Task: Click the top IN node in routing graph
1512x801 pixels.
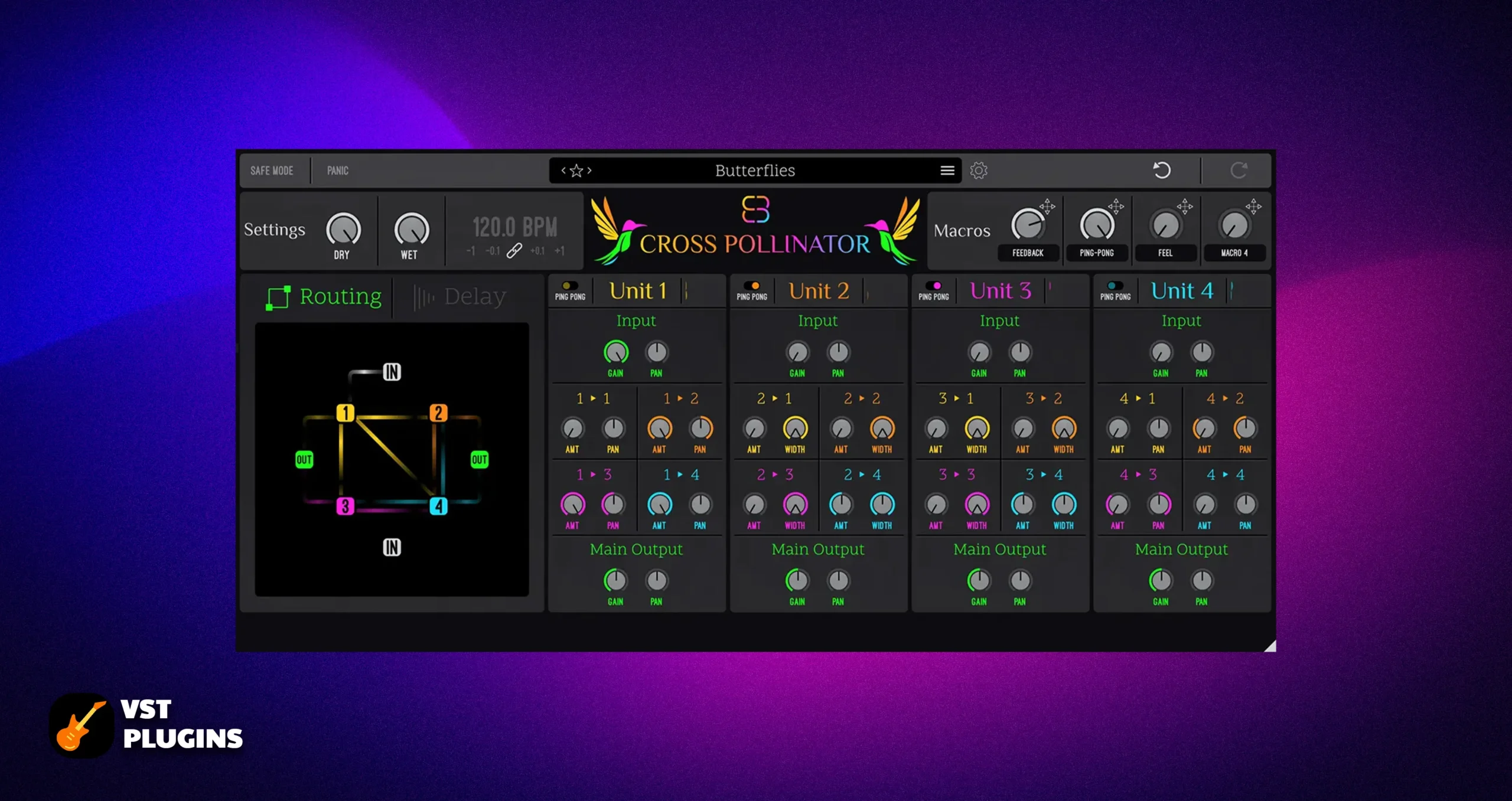Action: point(392,372)
